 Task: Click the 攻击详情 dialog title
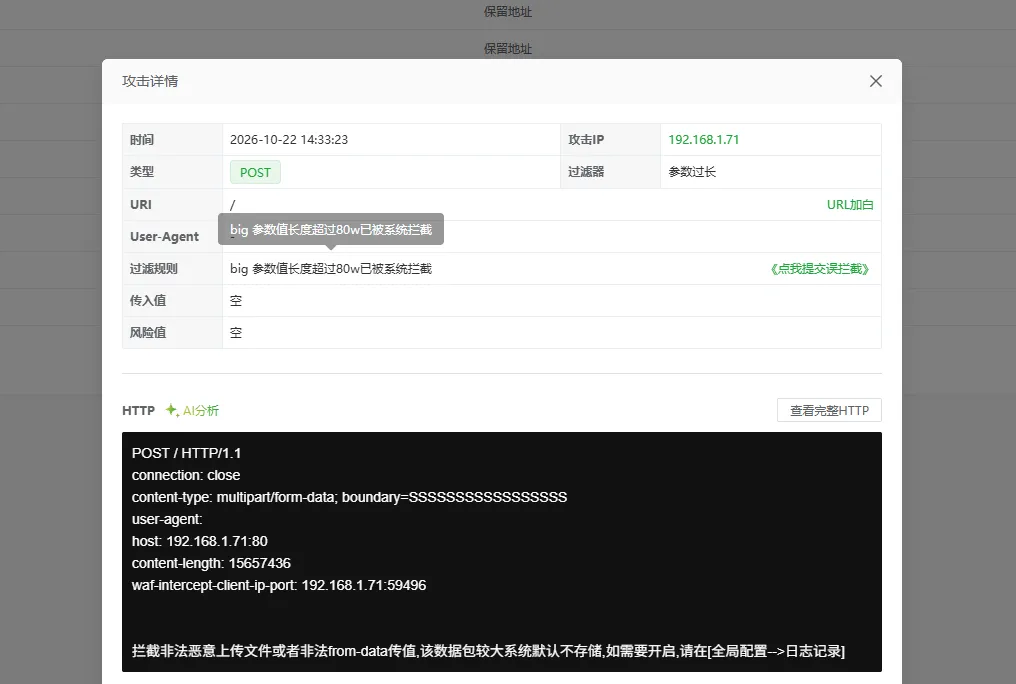coord(150,81)
